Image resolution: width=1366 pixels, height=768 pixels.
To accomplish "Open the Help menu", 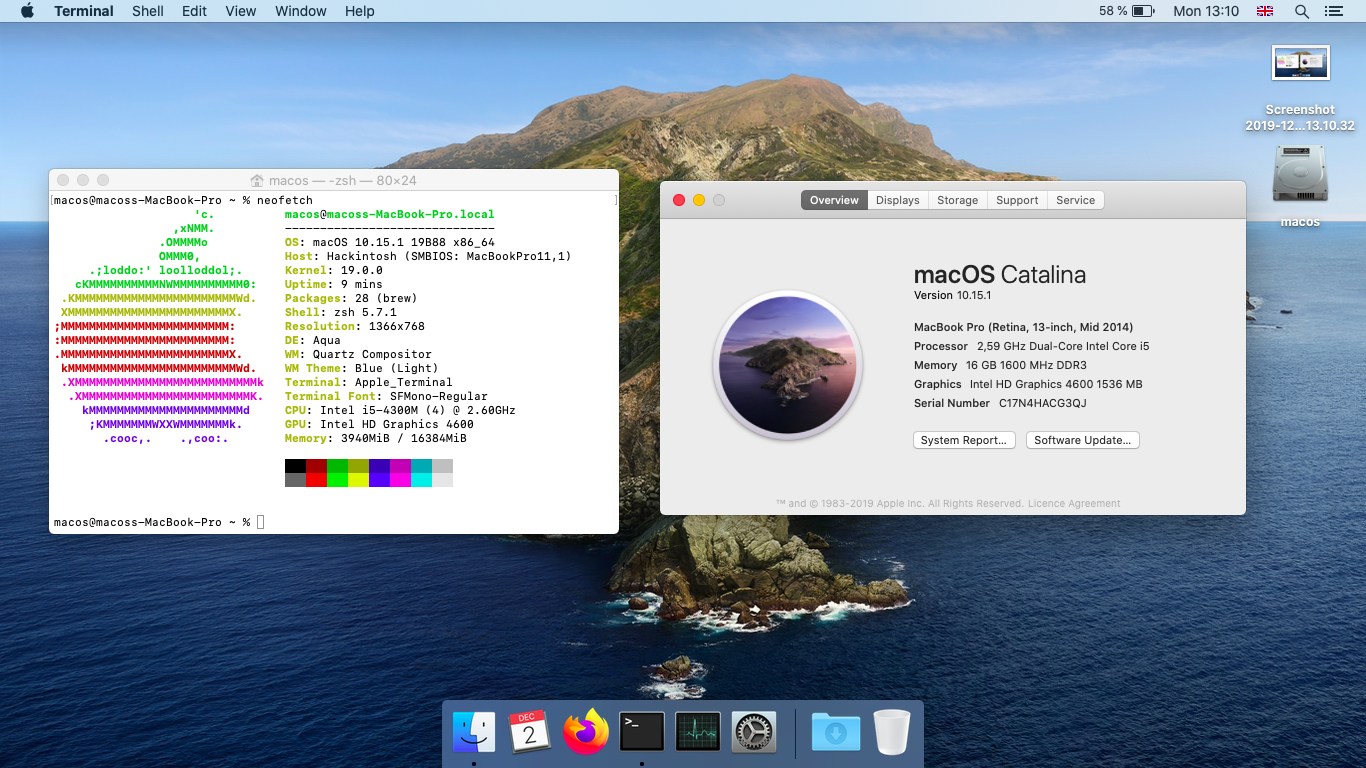I will [359, 11].
